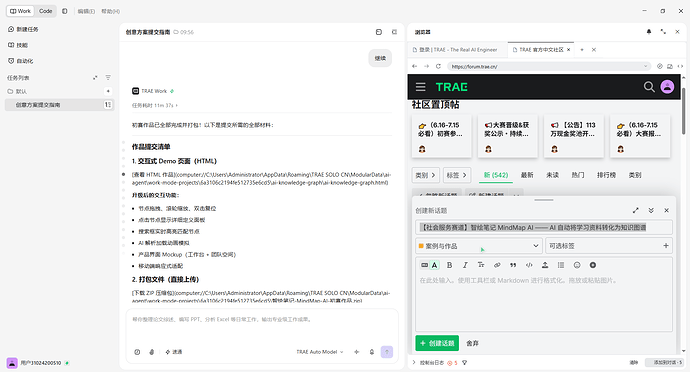Click the heading text-size icon in composer
This screenshot has height=372, width=690.
(481, 265)
